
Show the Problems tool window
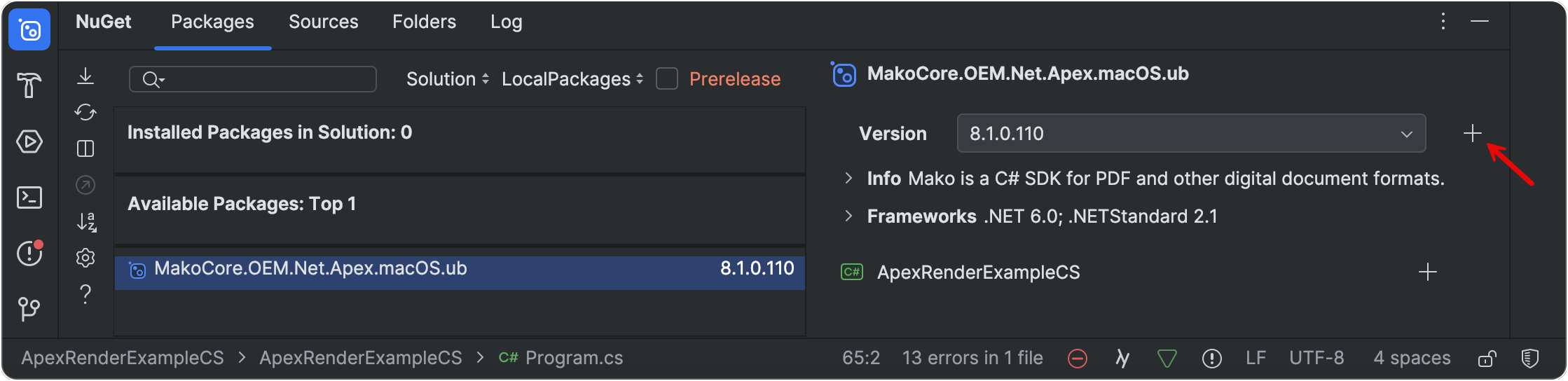(29, 253)
